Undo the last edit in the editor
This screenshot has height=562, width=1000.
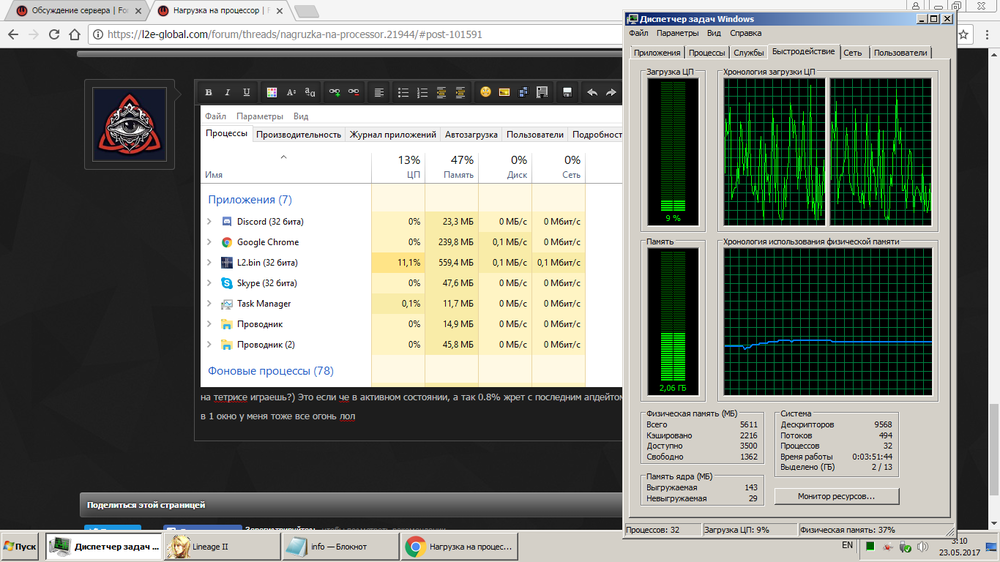click(591, 92)
